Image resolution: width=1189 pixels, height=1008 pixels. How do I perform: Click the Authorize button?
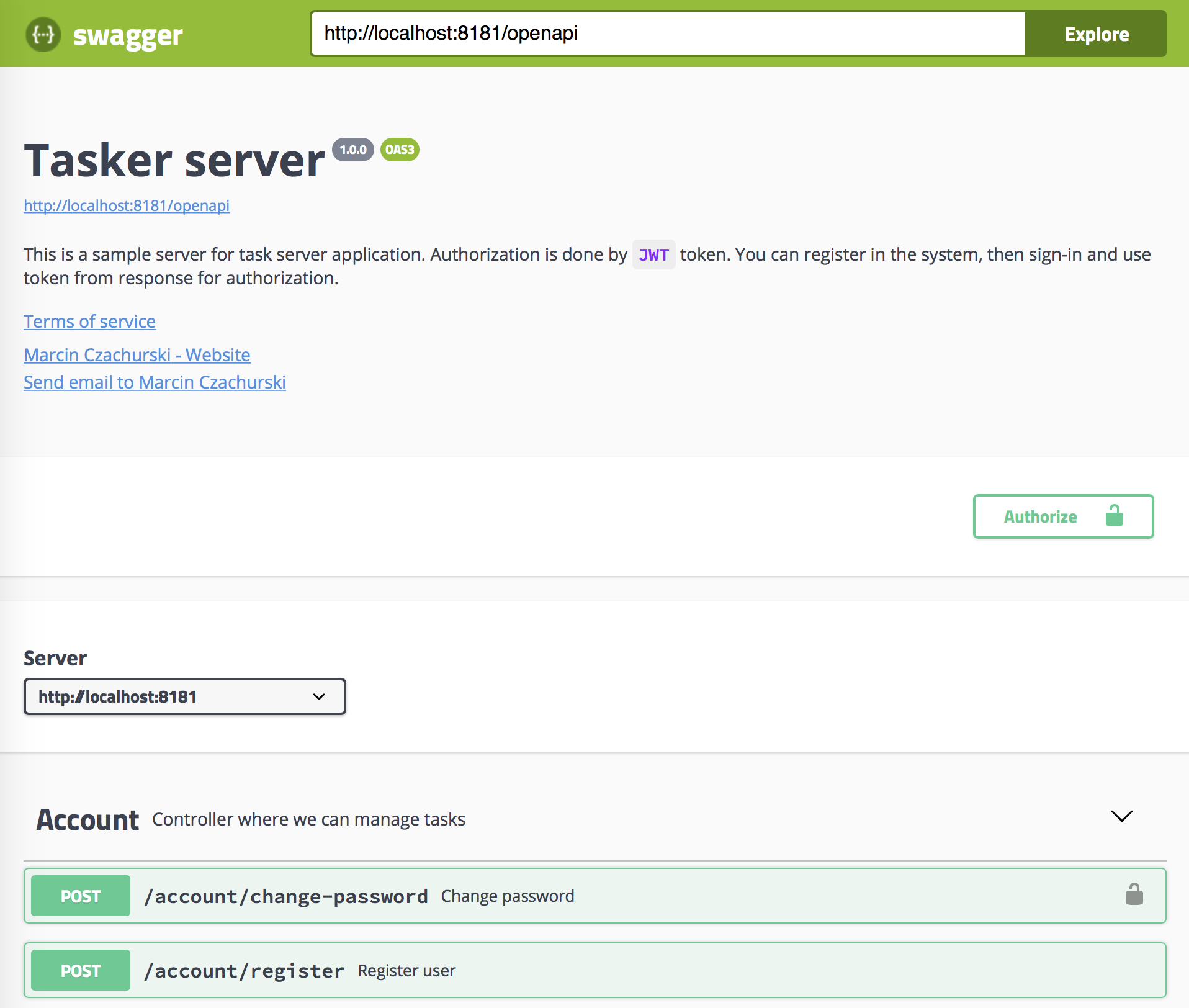pyautogui.click(x=1063, y=516)
